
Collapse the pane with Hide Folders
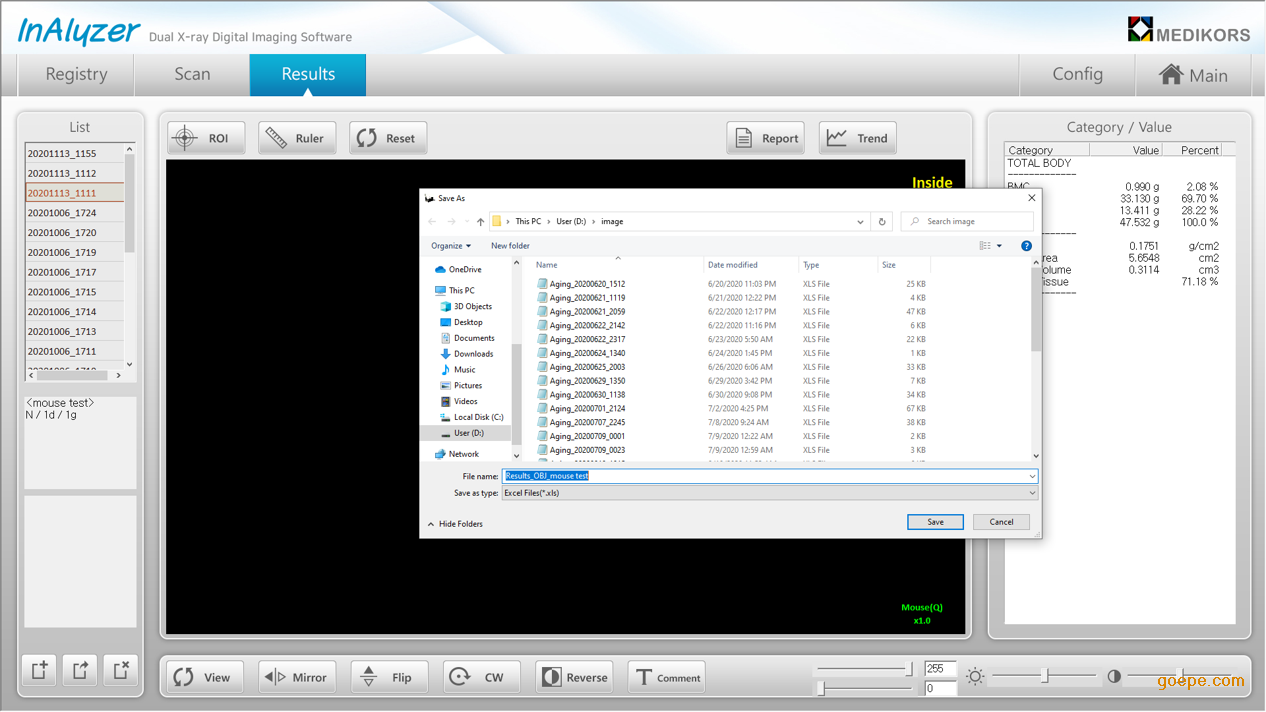455,524
